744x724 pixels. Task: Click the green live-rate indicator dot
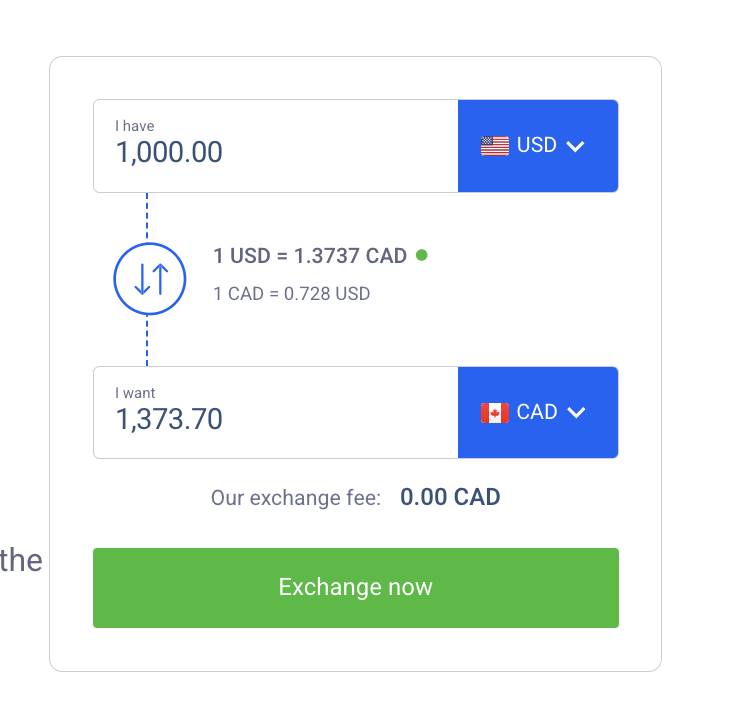tap(421, 255)
